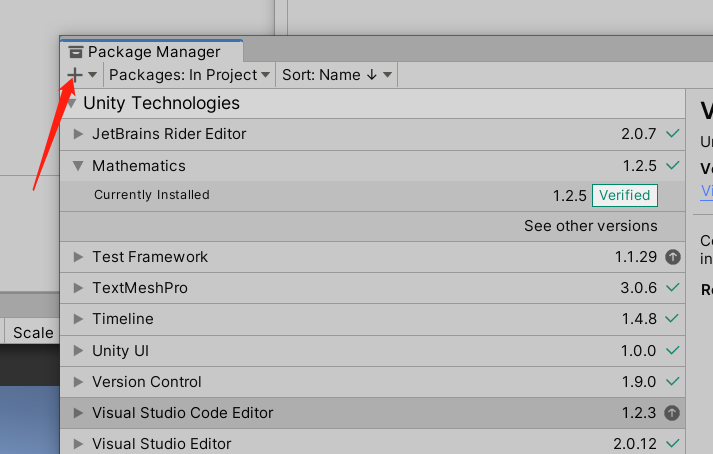Click checkmark icon beside Timeline version

click(x=673, y=319)
